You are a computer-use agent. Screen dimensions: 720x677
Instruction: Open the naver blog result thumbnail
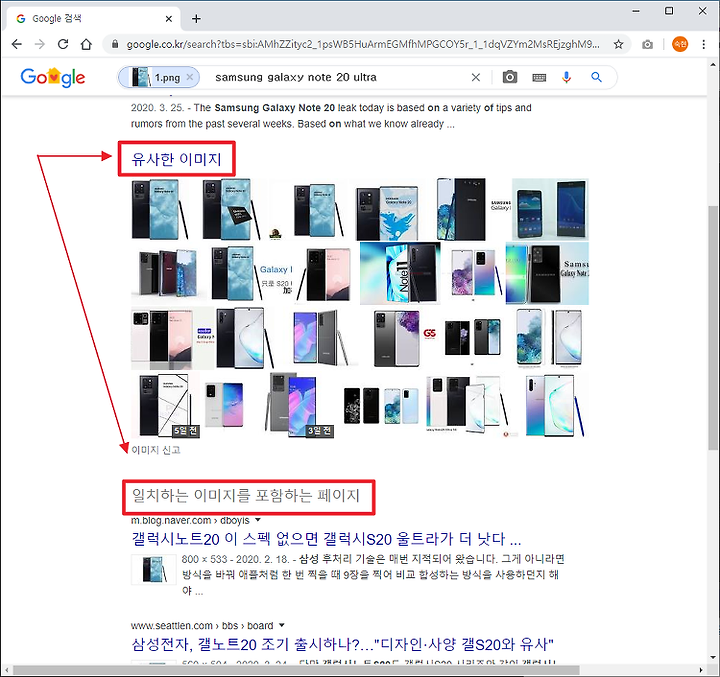click(x=153, y=569)
